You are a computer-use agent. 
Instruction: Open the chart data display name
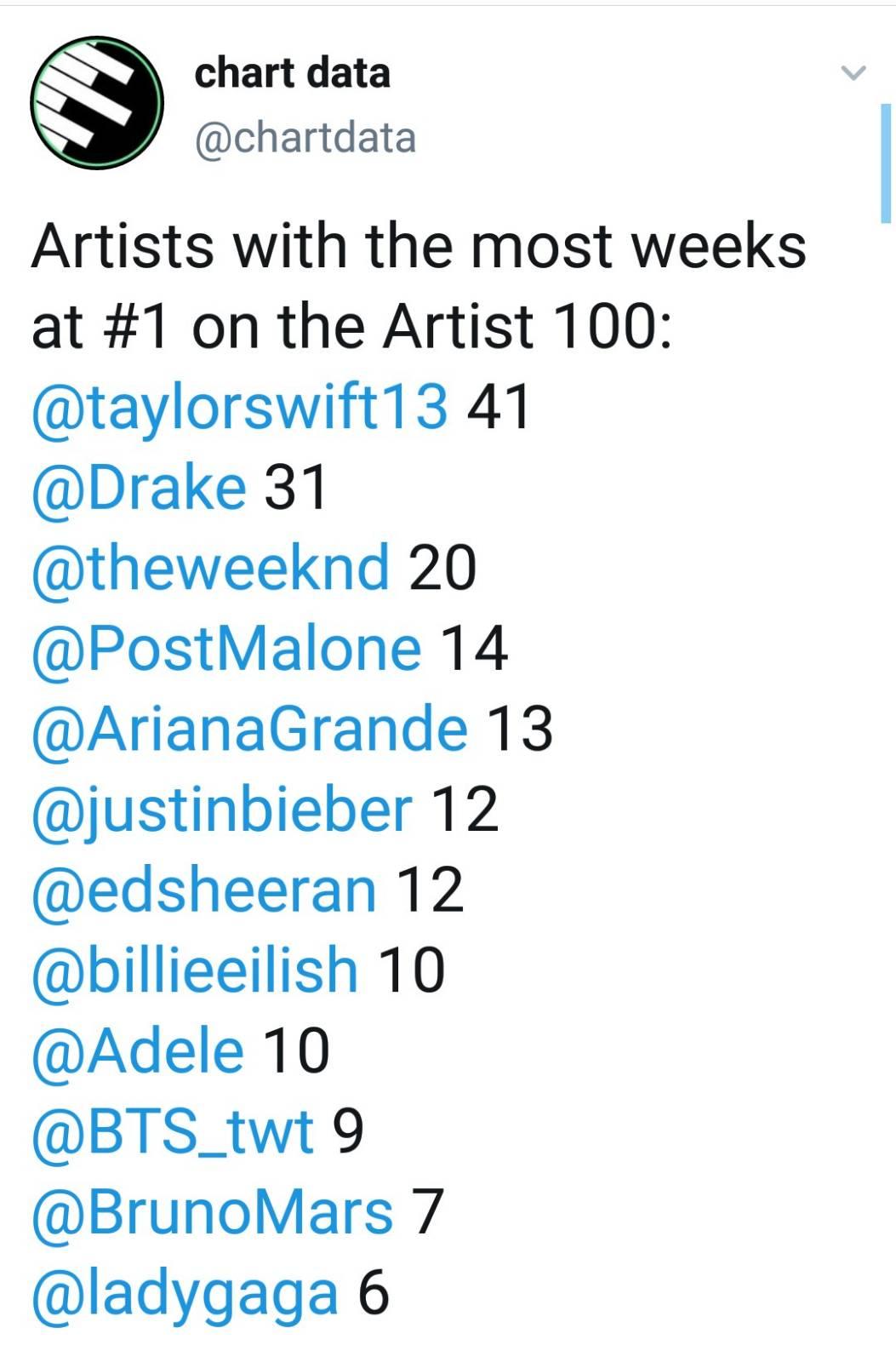(292, 72)
